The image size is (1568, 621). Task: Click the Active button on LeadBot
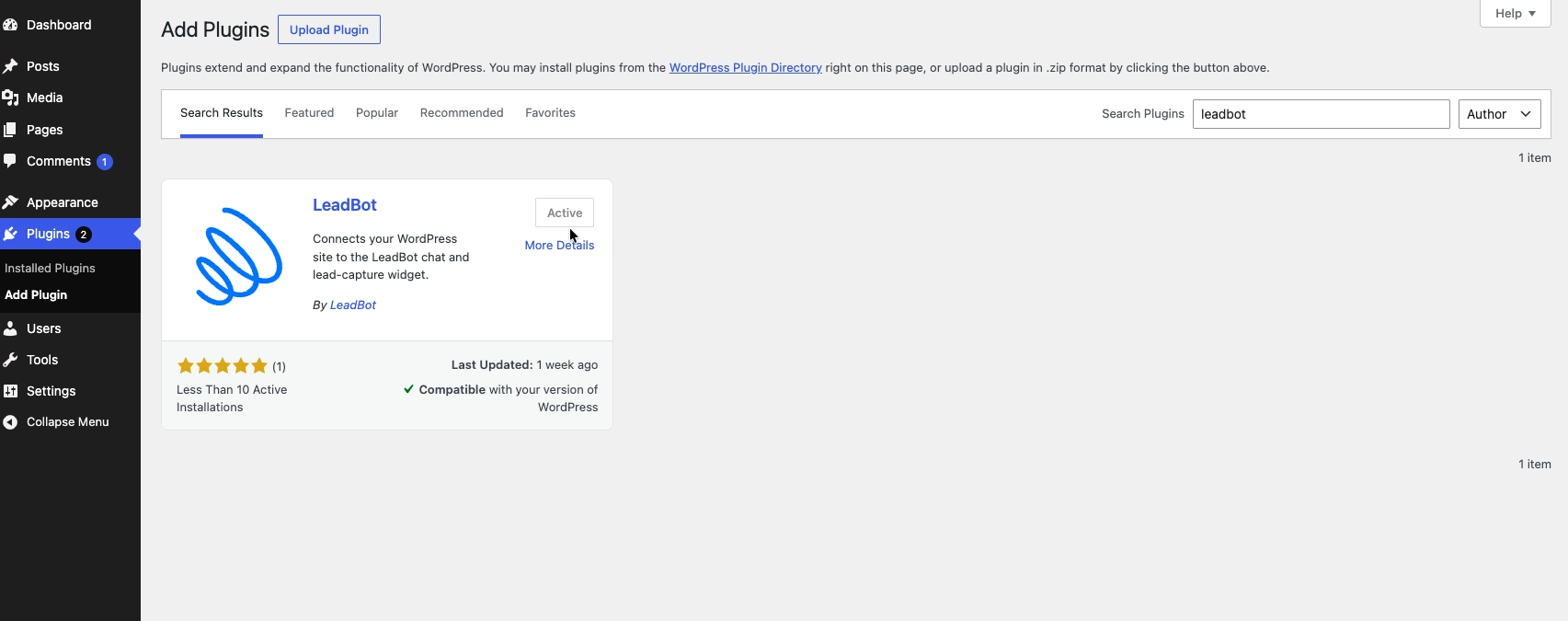tap(565, 213)
